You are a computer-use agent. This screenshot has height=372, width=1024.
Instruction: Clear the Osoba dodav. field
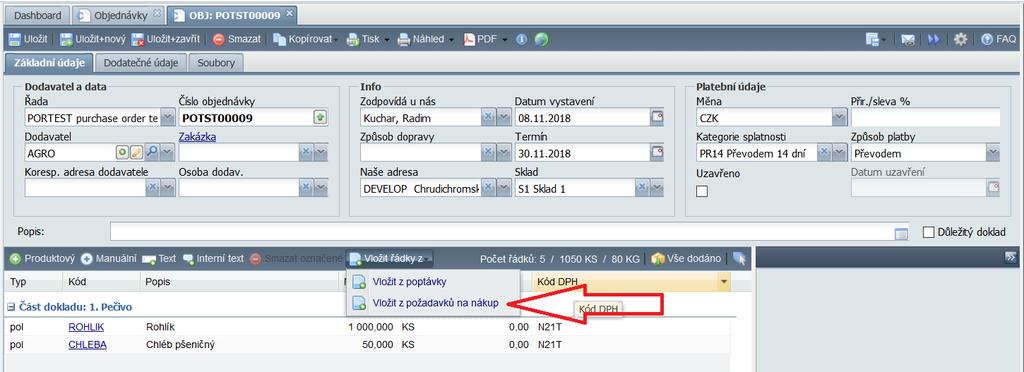[306, 188]
